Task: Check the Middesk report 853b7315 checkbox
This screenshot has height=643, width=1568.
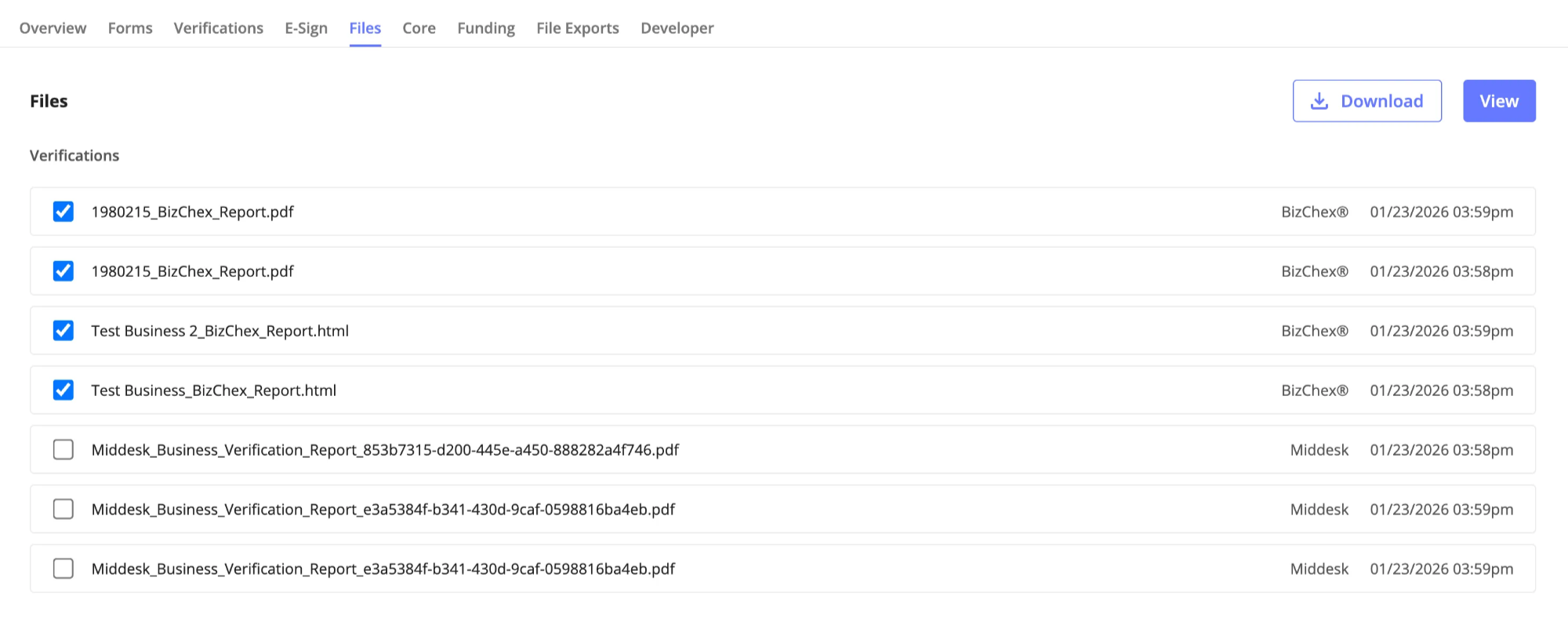Action: click(64, 450)
